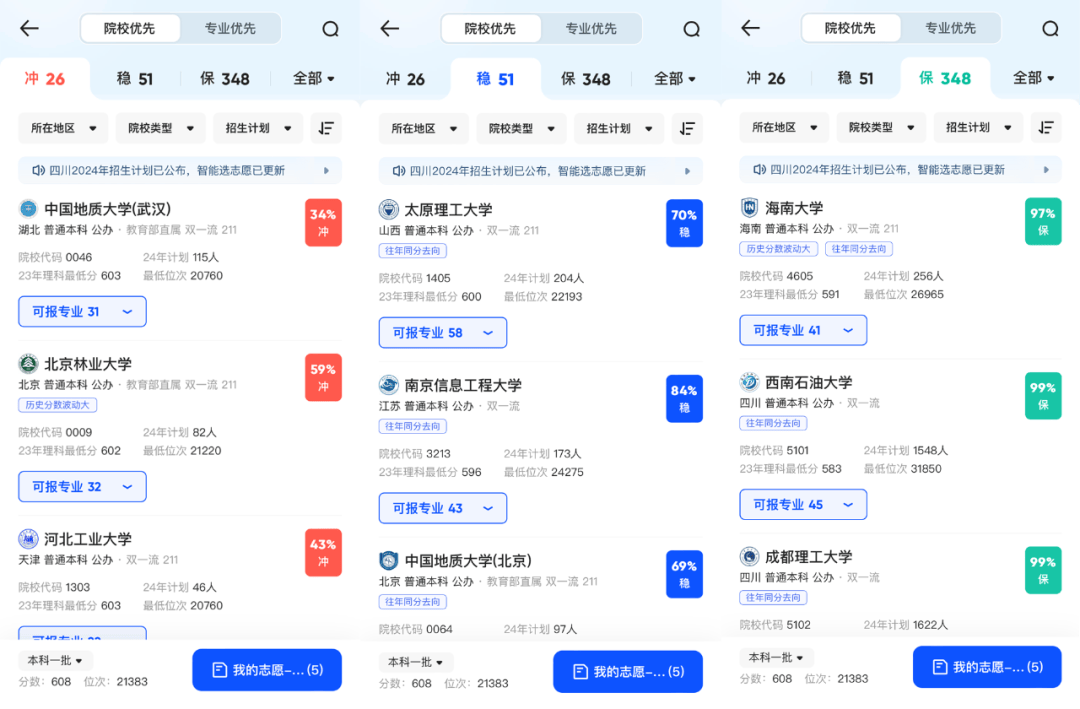The width and height of the screenshot is (1080, 709).
Task: Click the 太原理工大学 school logo
Action: click(x=388, y=209)
